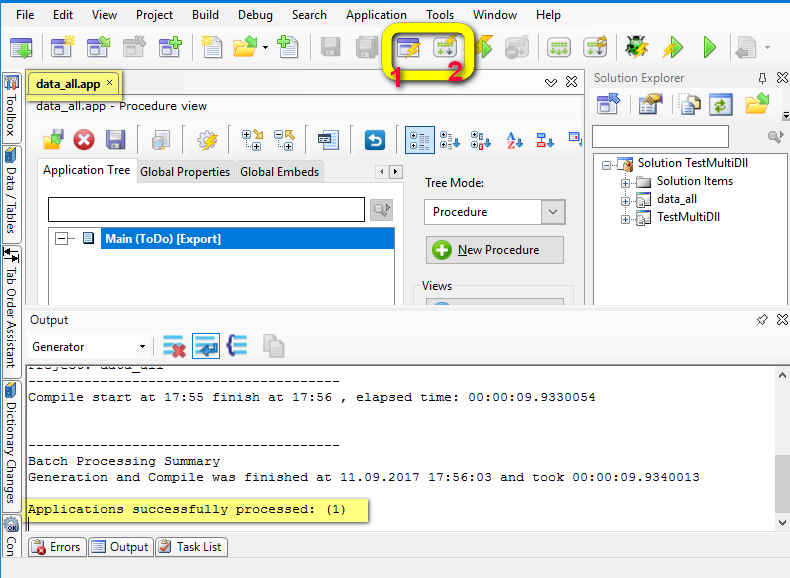The width and height of the screenshot is (790, 578).
Task: Click the Application Tree search field
Action: [x=206, y=209]
